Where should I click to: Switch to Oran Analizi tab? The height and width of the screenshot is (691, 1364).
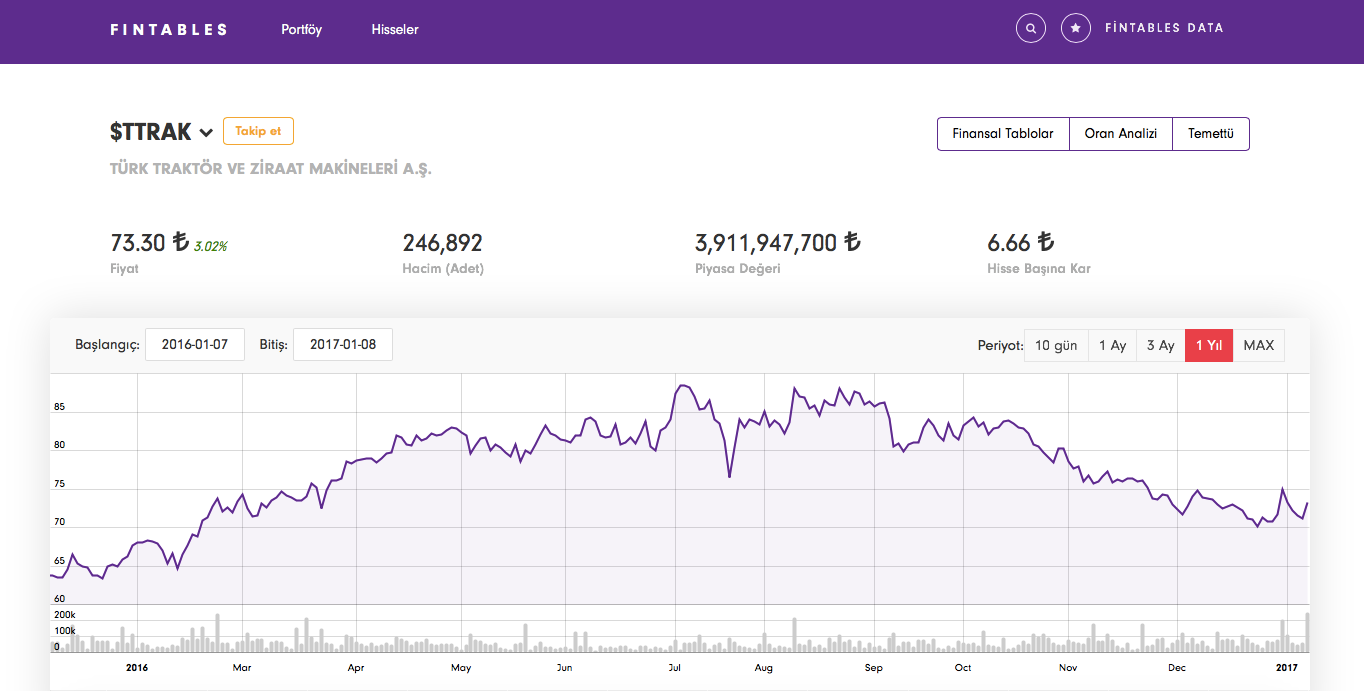tap(1121, 134)
